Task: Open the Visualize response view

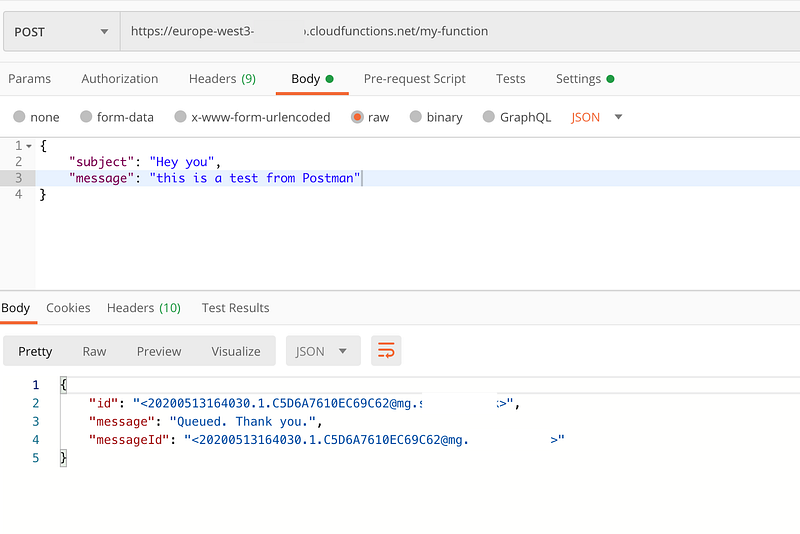Action: click(x=236, y=351)
